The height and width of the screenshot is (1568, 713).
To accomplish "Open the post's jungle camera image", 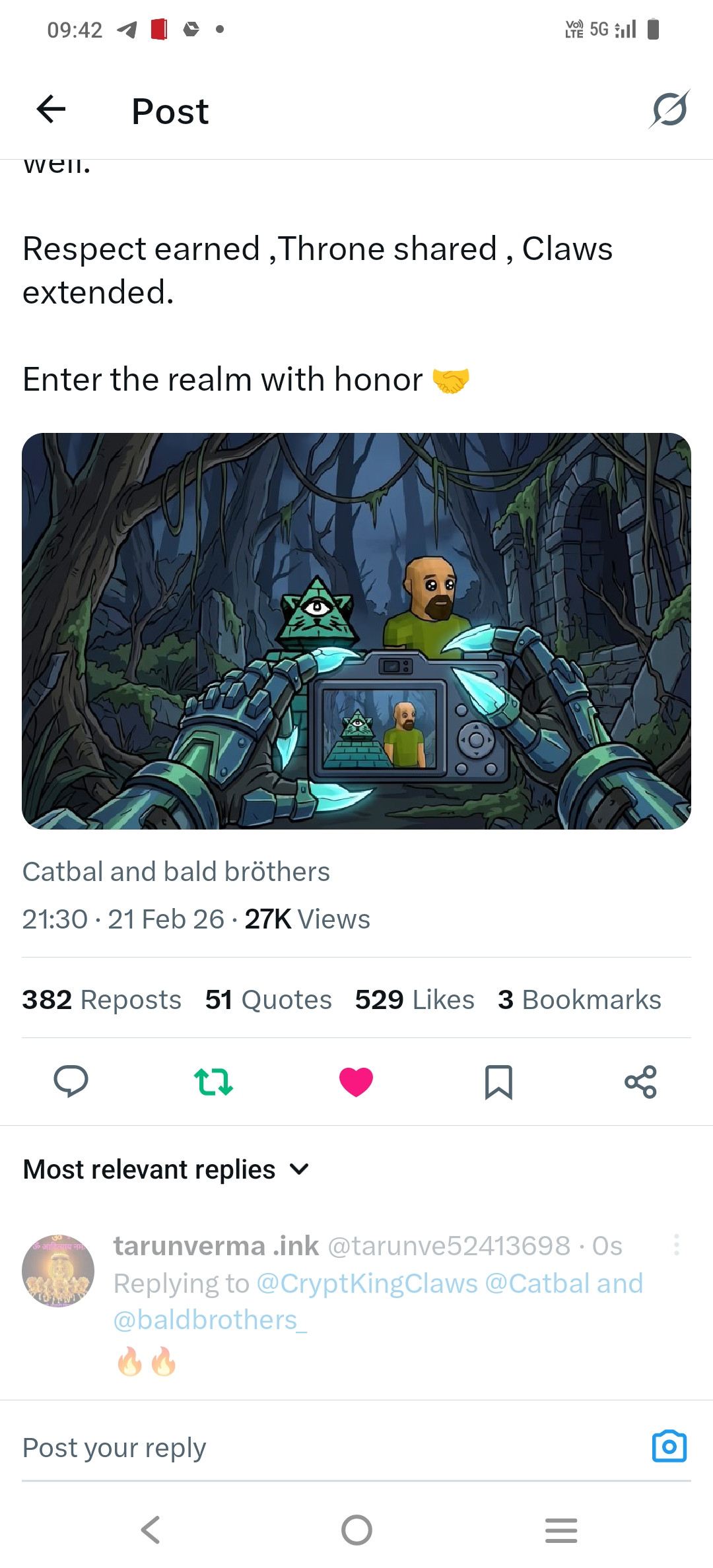I will point(356,631).
